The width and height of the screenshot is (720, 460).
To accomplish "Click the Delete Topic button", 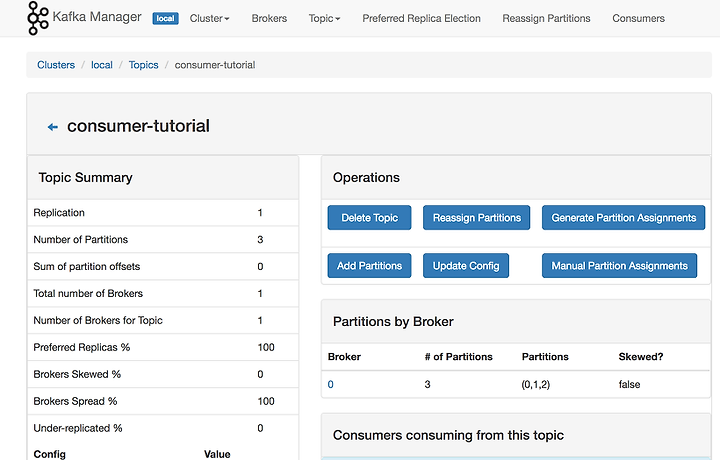I will 369,218.
